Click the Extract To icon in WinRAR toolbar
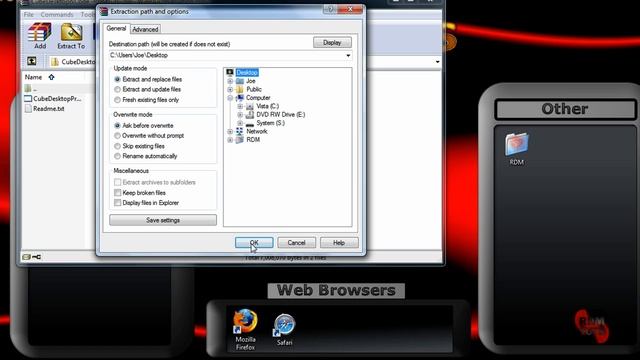Viewport: 640px width, 360px height. (x=71, y=36)
